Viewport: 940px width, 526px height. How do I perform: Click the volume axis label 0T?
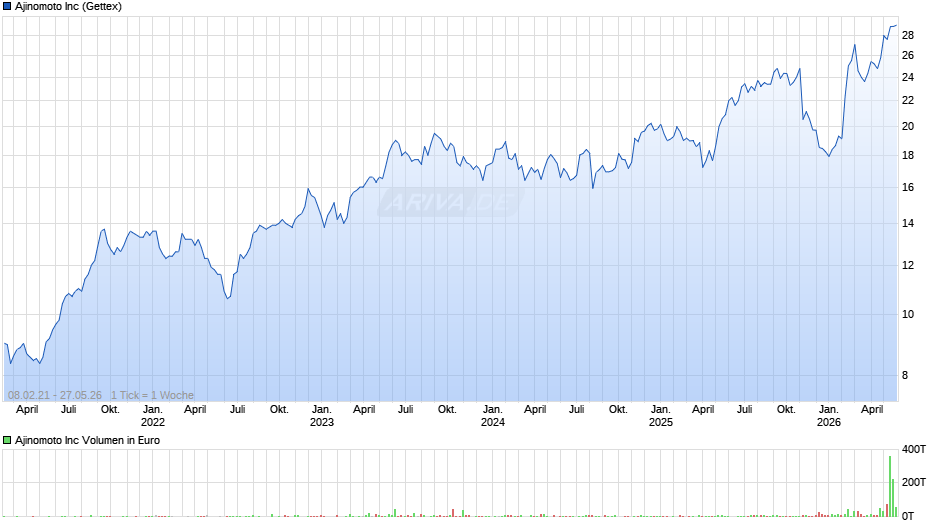908,516
